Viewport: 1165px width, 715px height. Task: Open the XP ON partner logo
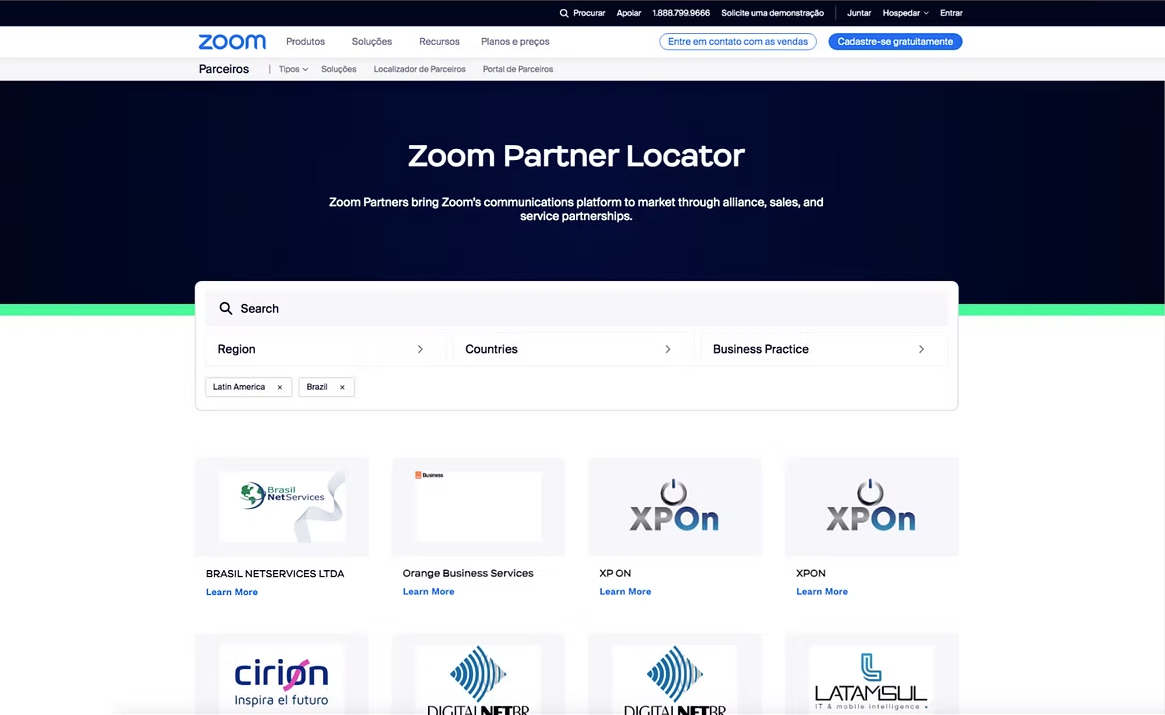[674, 506]
